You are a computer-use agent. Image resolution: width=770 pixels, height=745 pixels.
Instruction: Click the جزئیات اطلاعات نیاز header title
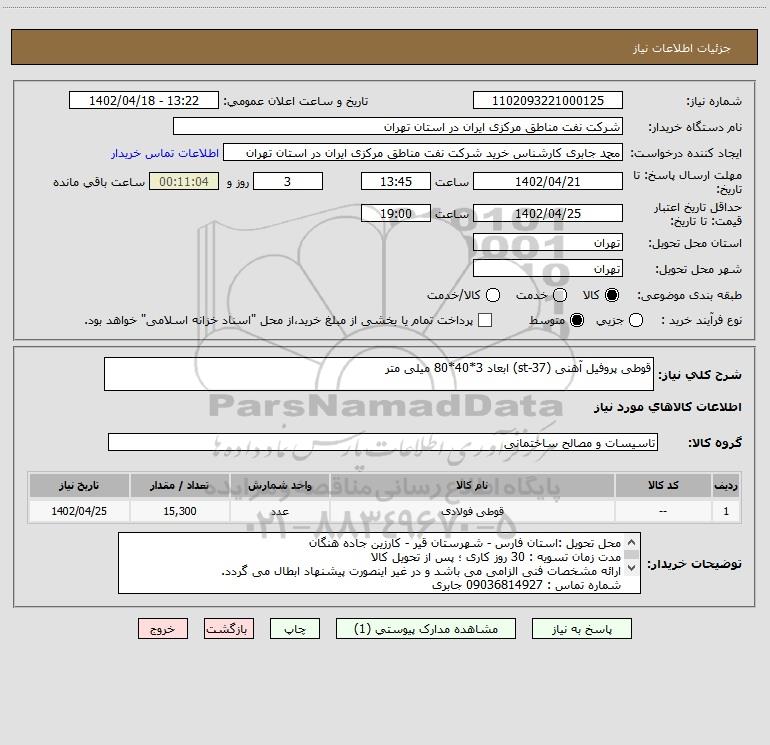point(681,48)
